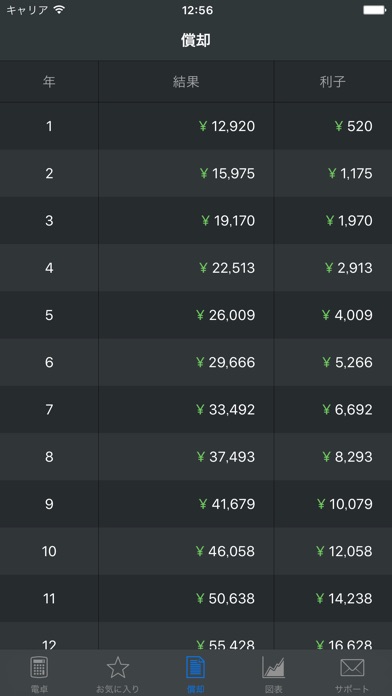Tap the star favorites (お気に入り) icon

tap(118, 668)
